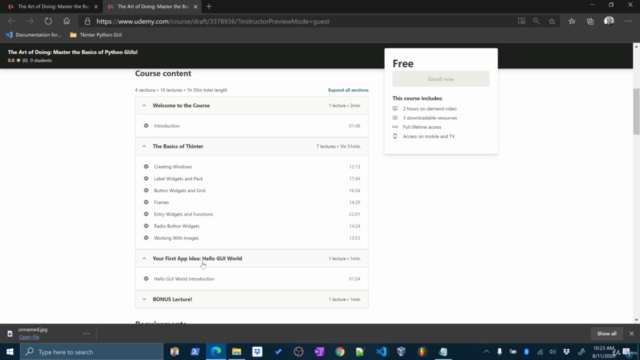Add this page to favorites star icon
The height and width of the screenshot is (360, 640).
click(552, 21)
